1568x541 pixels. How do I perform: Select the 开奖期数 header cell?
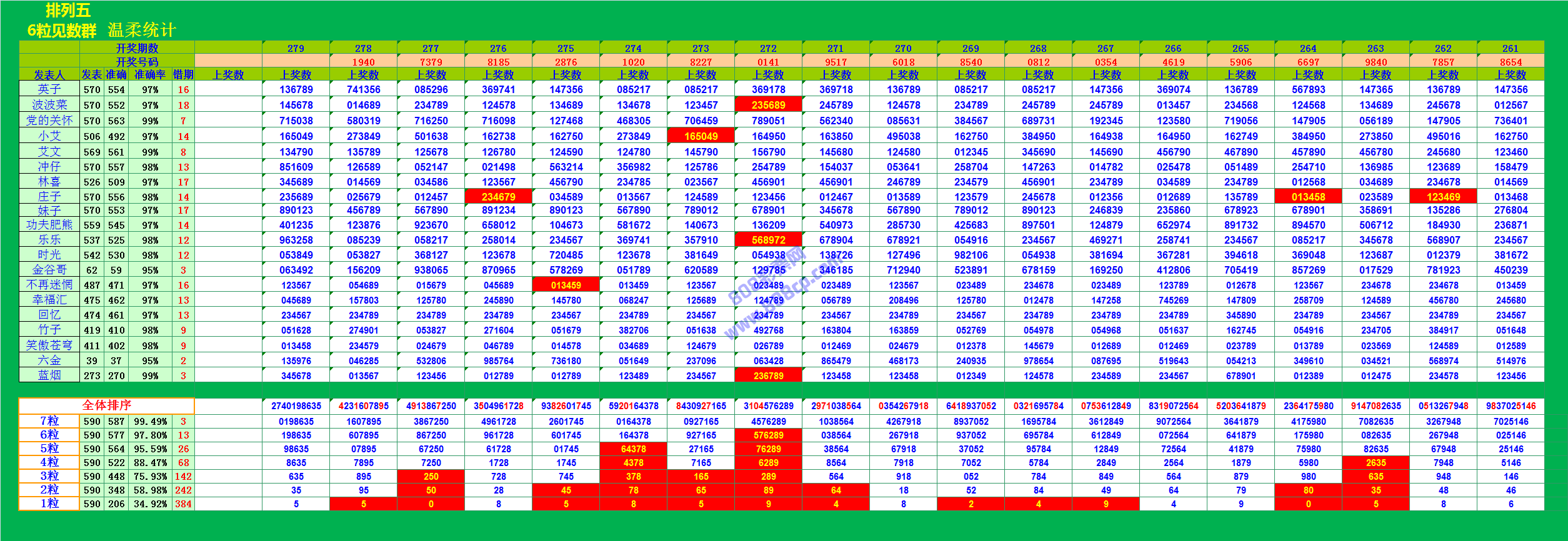coord(137,48)
